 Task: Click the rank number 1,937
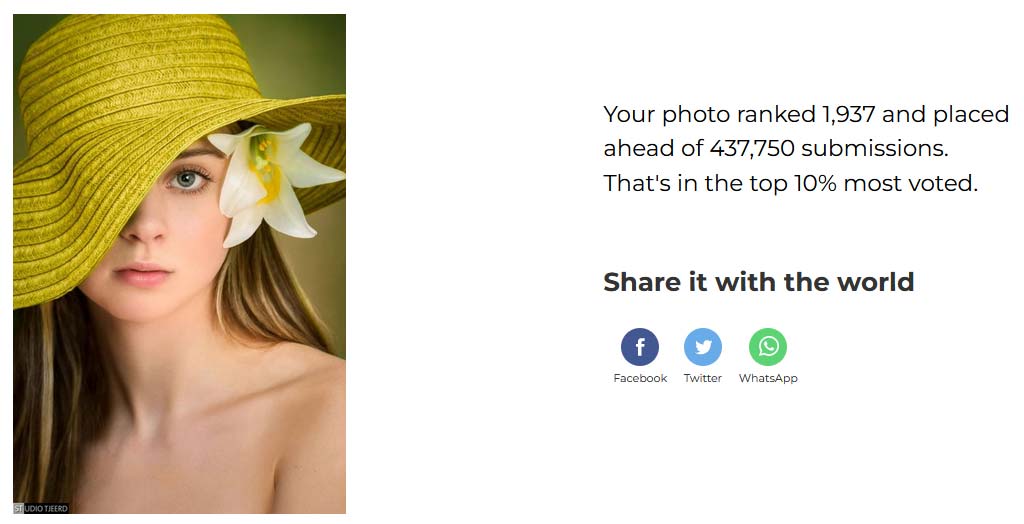click(848, 114)
